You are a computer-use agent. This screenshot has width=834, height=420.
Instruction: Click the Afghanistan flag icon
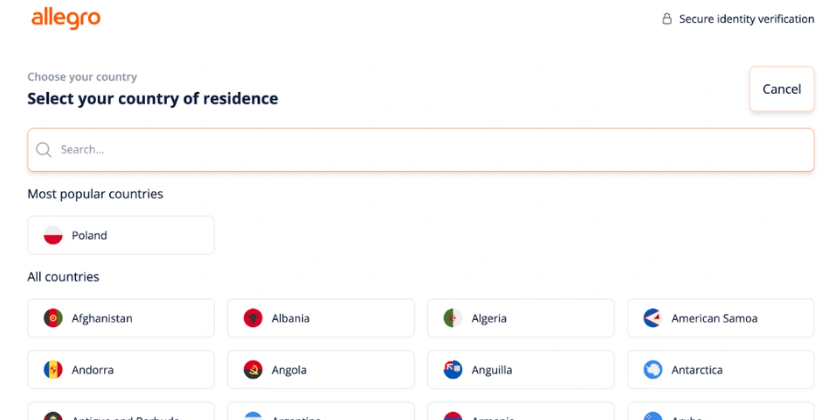[x=53, y=318]
